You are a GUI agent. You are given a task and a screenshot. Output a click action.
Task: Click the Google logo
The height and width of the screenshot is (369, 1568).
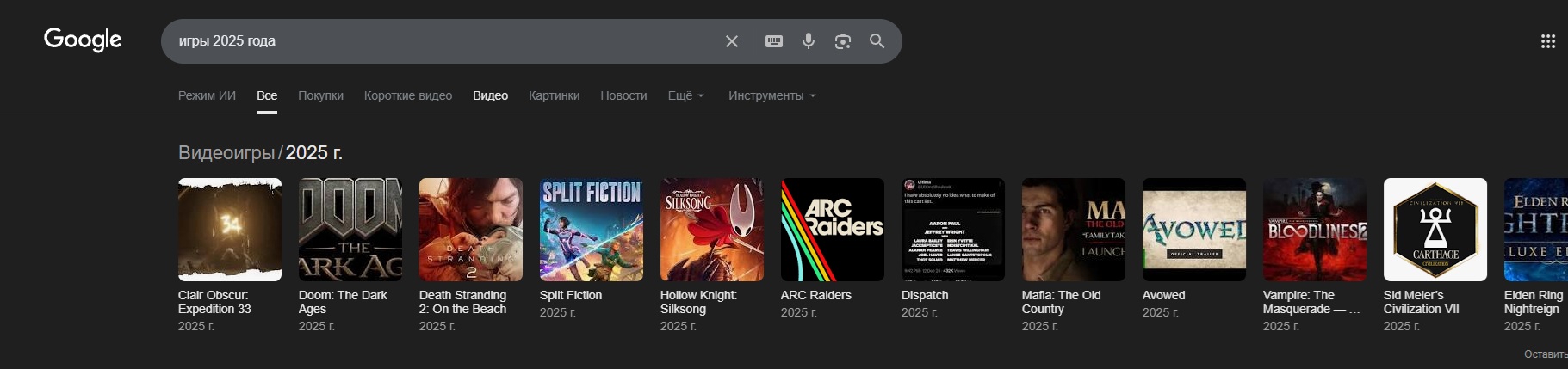[83, 40]
